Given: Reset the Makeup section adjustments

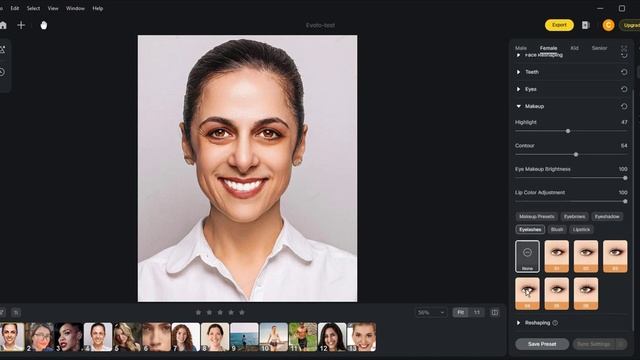Looking at the screenshot, I should point(624,106).
